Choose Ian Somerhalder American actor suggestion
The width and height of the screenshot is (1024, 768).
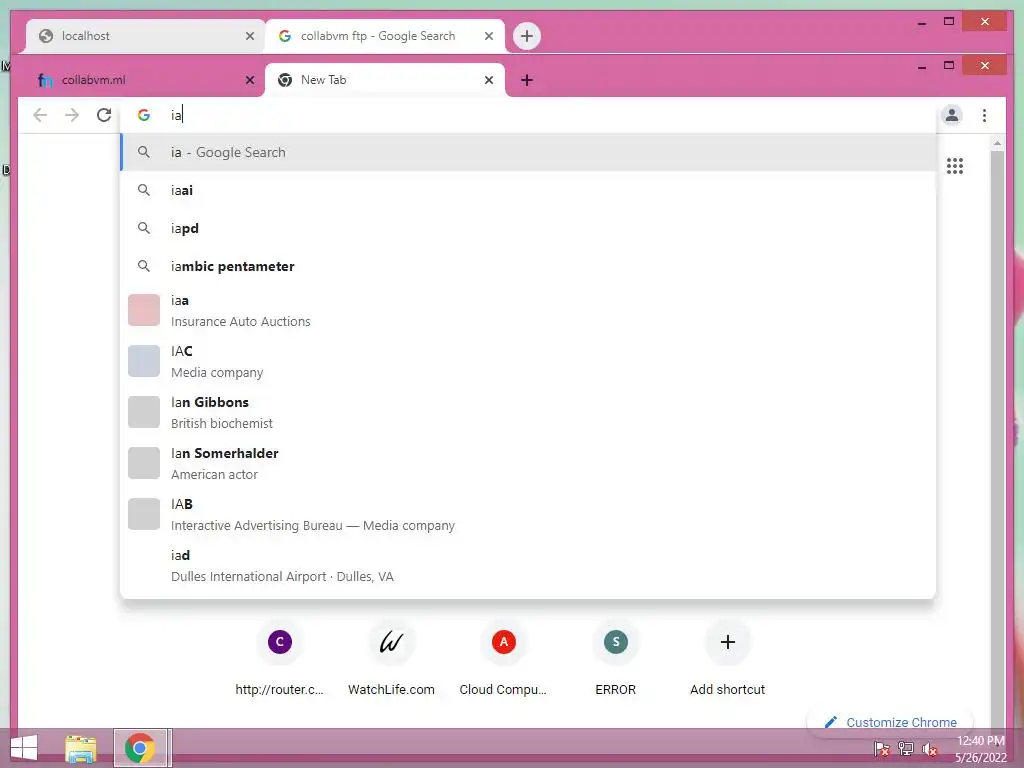click(x=528, y=463)
